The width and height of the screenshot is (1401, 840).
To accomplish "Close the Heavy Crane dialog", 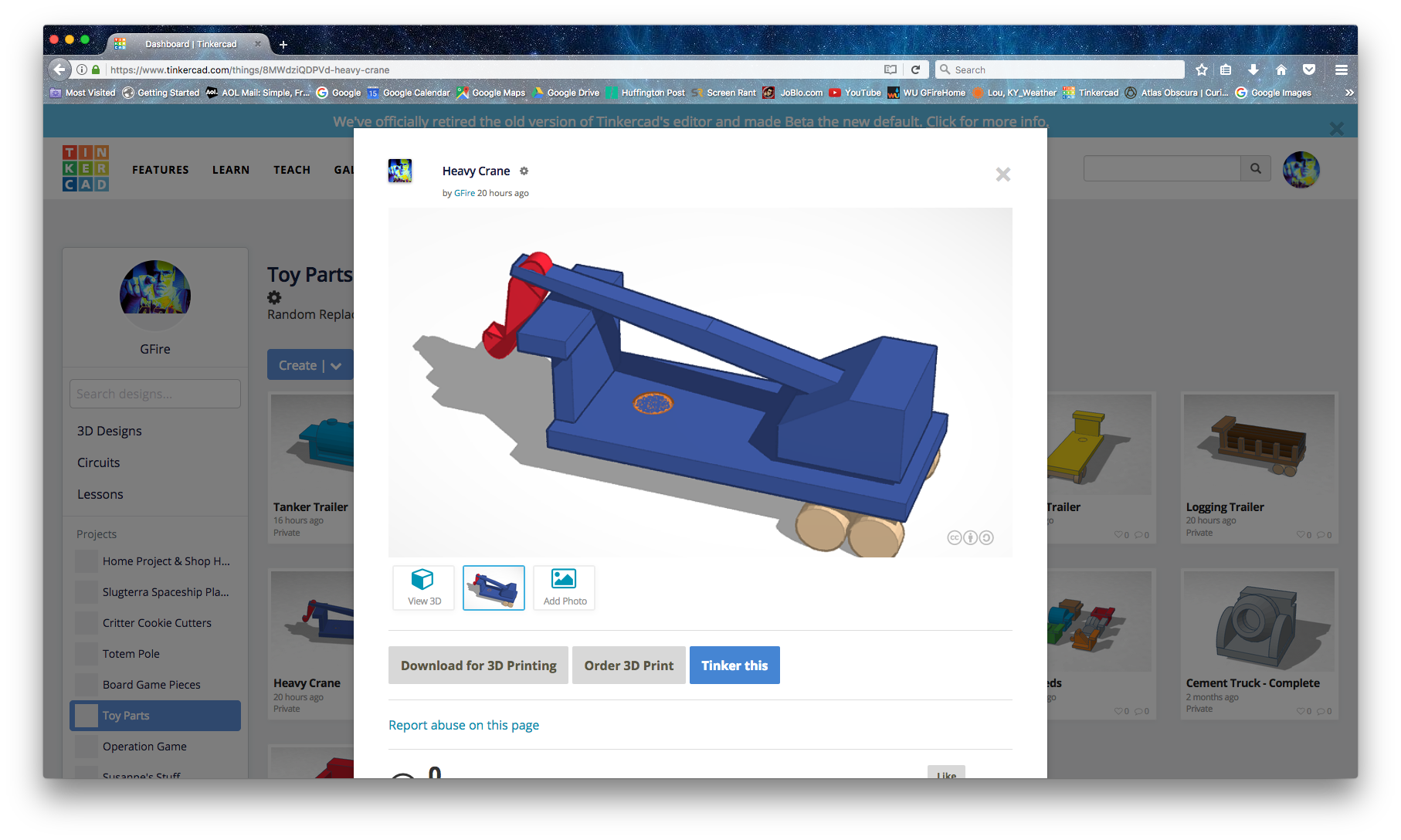I will pos(1003,174).
